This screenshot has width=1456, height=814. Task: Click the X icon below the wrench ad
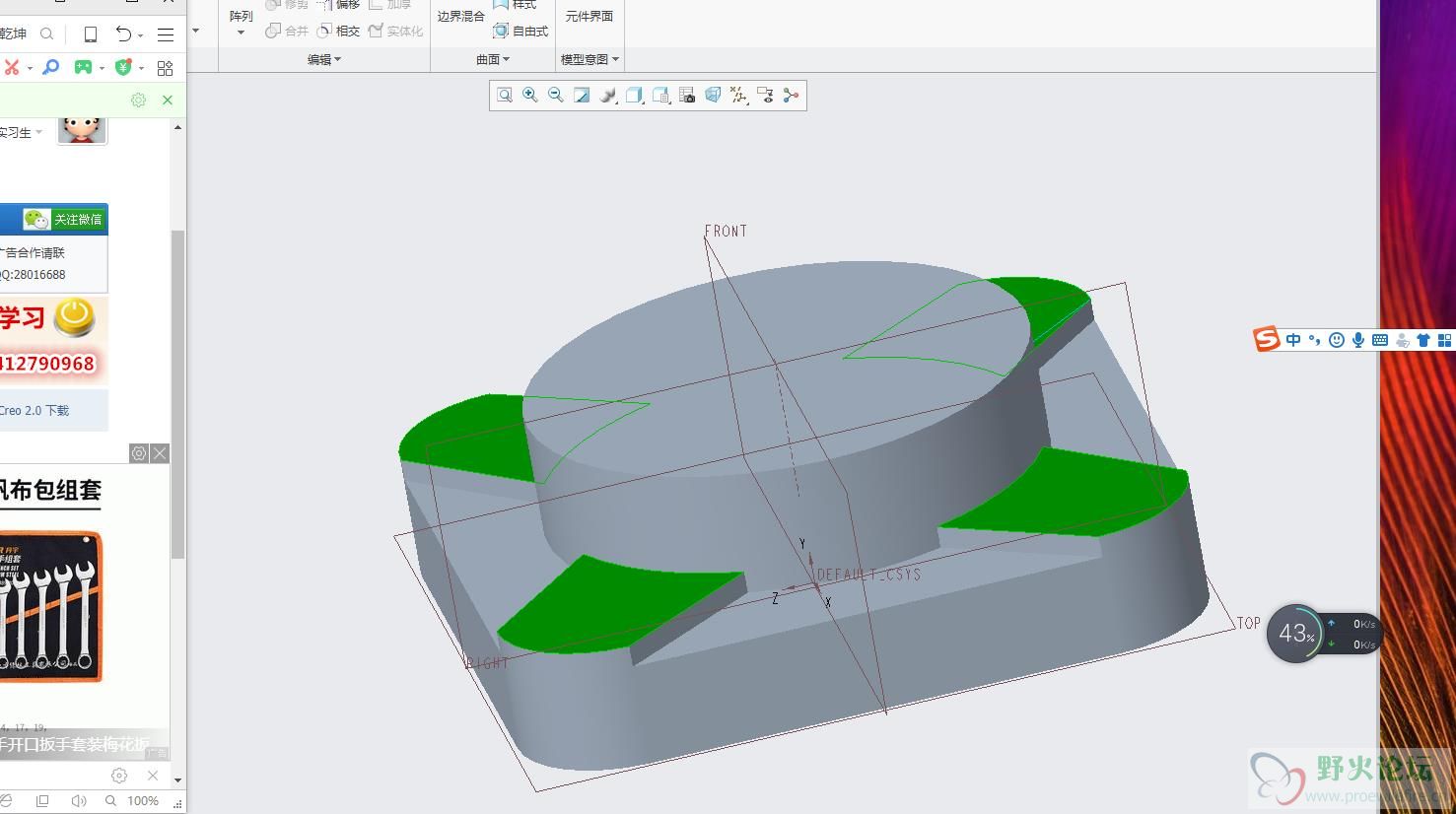[153, 776]
